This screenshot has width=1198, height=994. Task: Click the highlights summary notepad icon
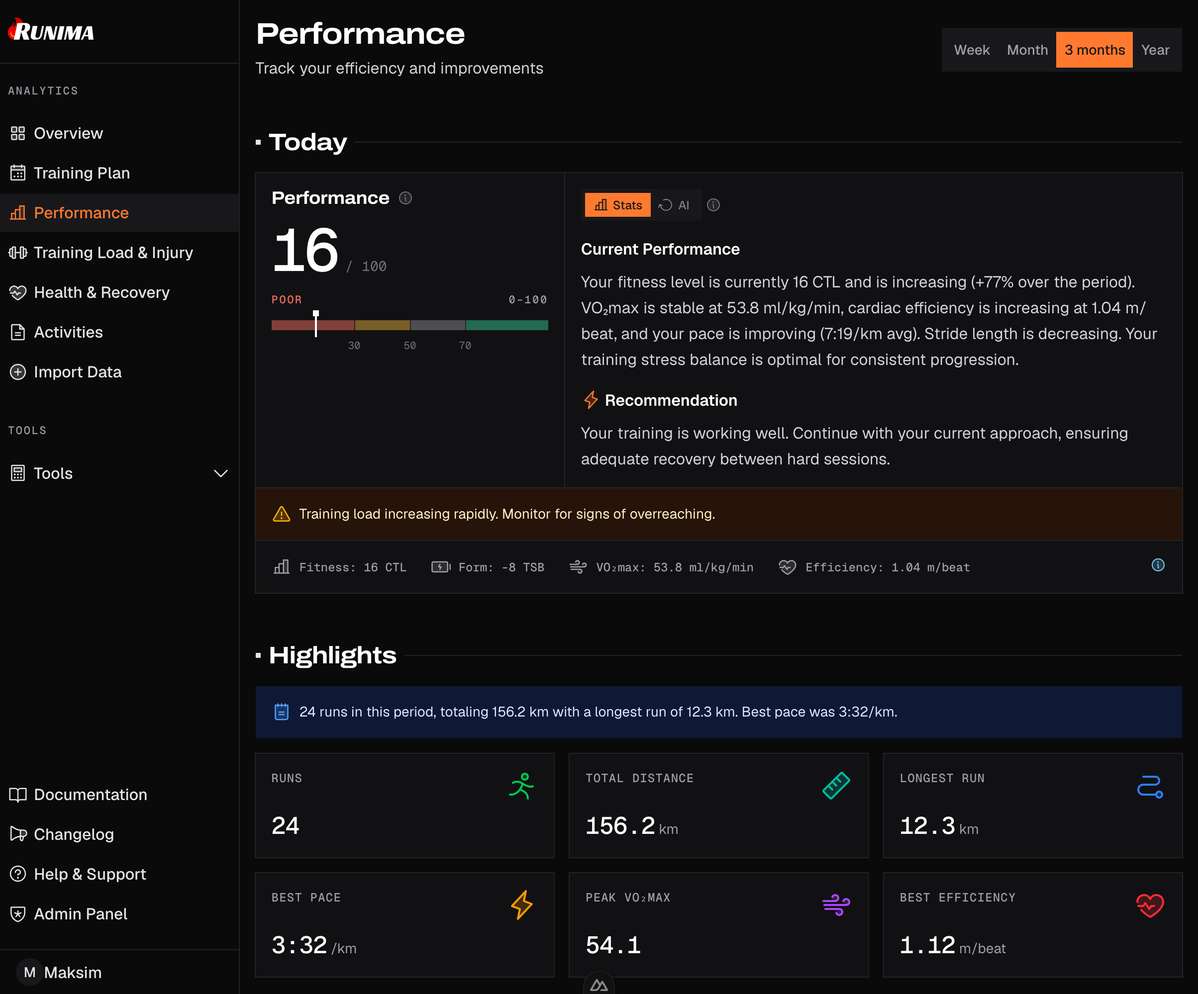[281, 712]
